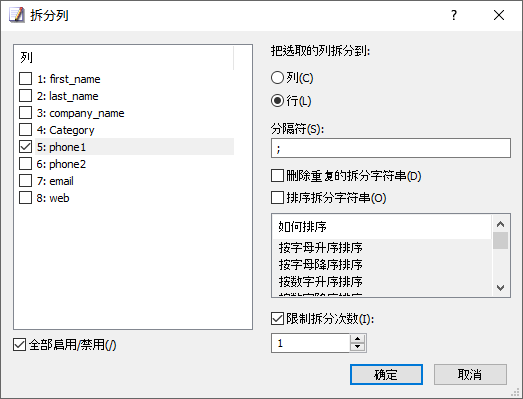Image resolution: width=523 pixels, height=399 pixels.
Task: Select the 行(L) radio option
Action: tap(277, 100)
